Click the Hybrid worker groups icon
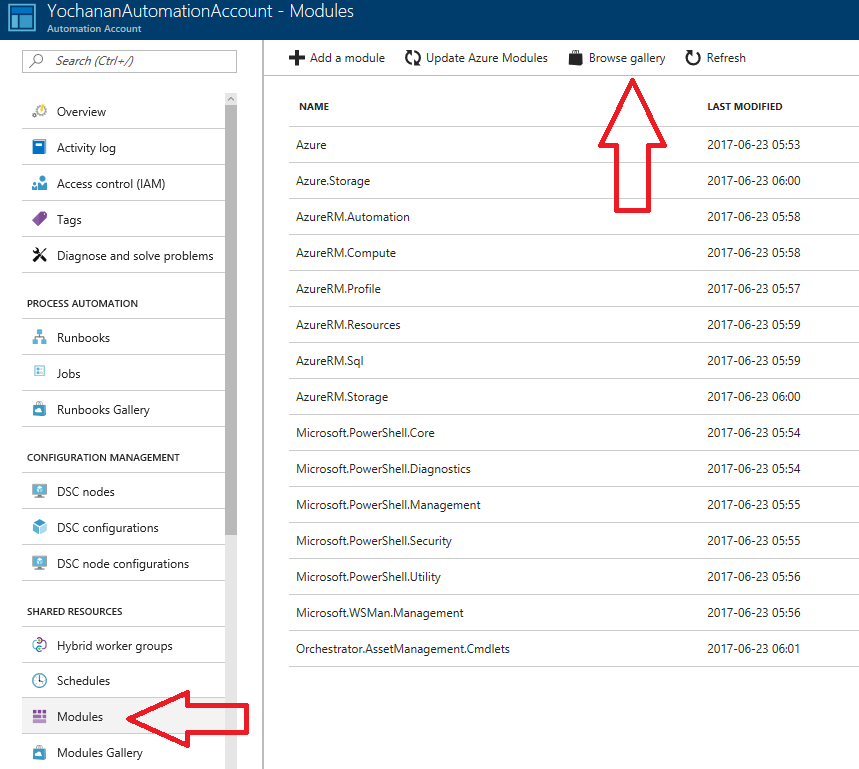This screenshot has height=769, width=859. click(39, 645)
